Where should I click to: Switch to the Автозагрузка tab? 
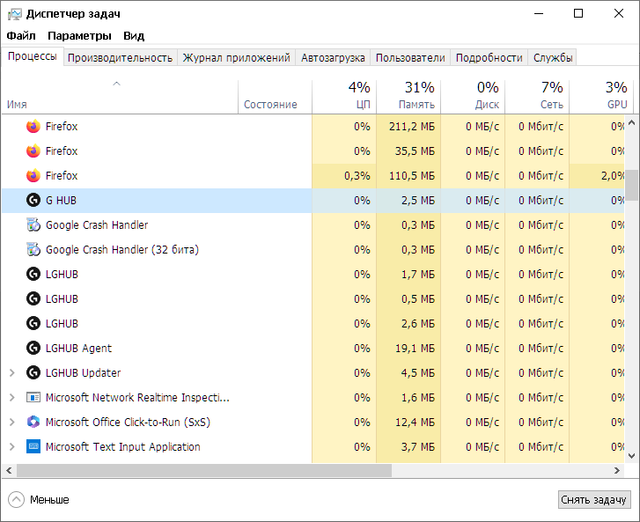pyautogui.click(x=333, y=58)
